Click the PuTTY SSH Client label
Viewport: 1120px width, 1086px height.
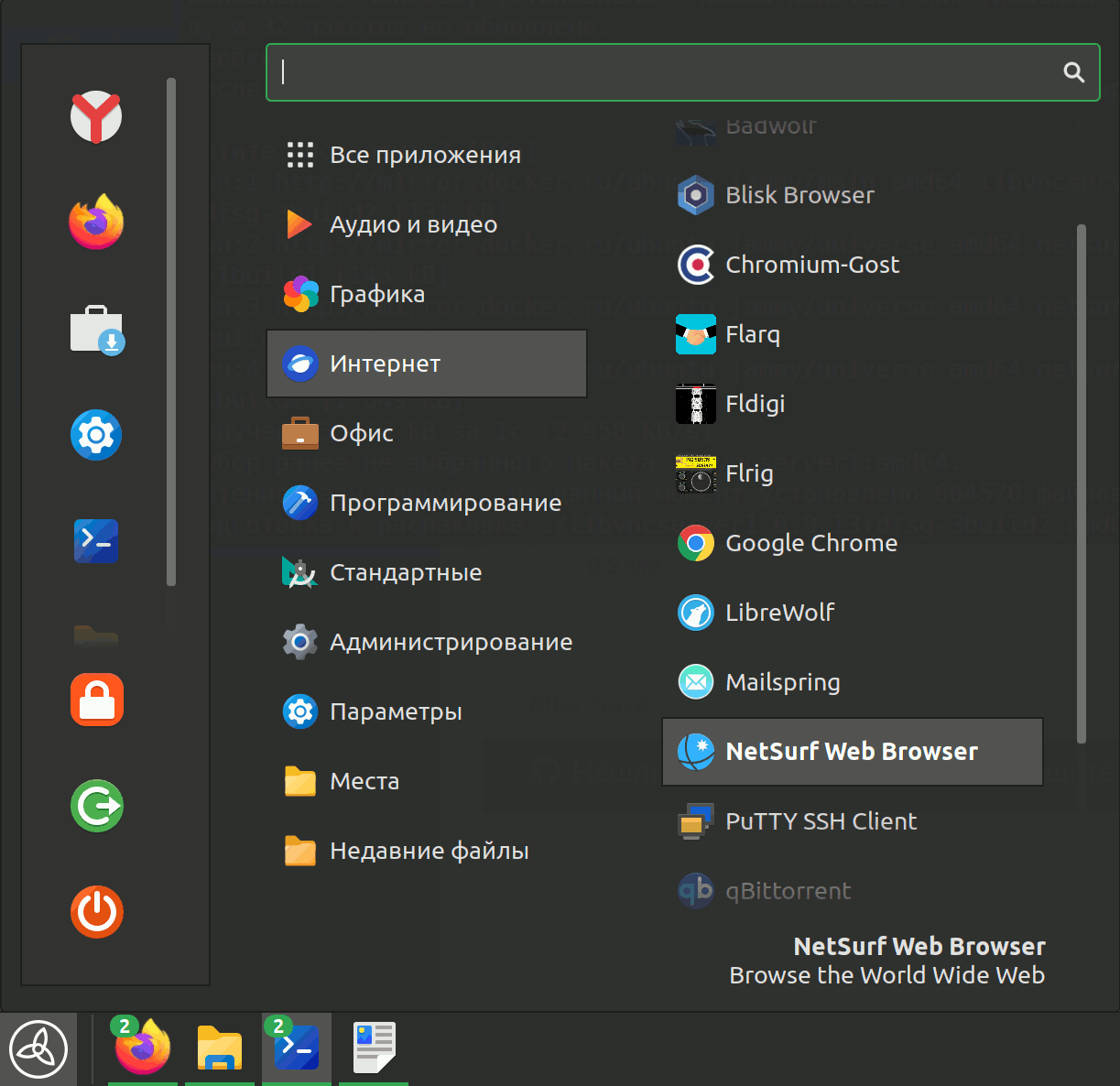click(x=821, y=821)
